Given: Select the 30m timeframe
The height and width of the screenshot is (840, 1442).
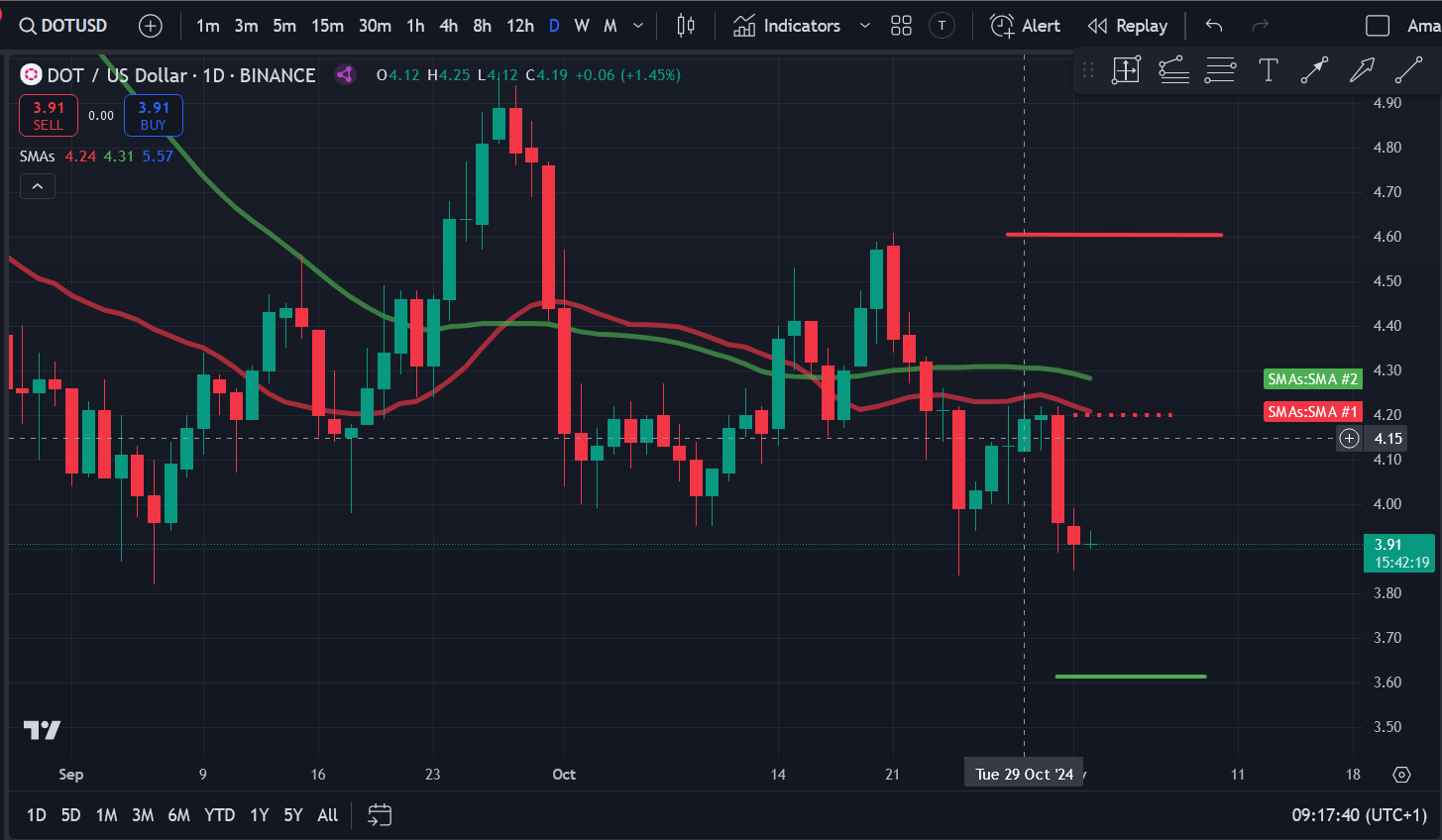Looking at the screenshot, I should pos(375,26).
